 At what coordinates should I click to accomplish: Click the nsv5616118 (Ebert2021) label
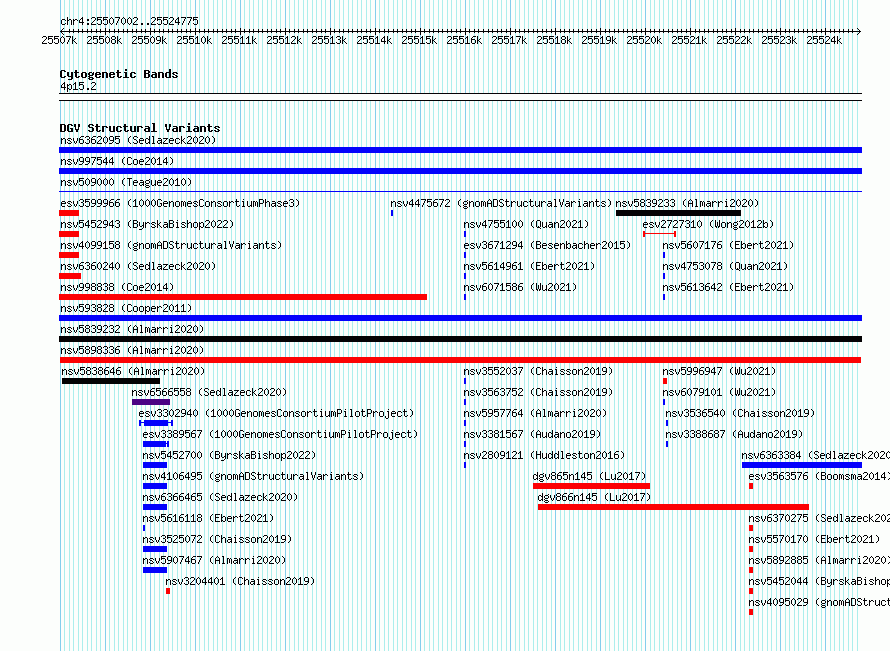point(208,518)
